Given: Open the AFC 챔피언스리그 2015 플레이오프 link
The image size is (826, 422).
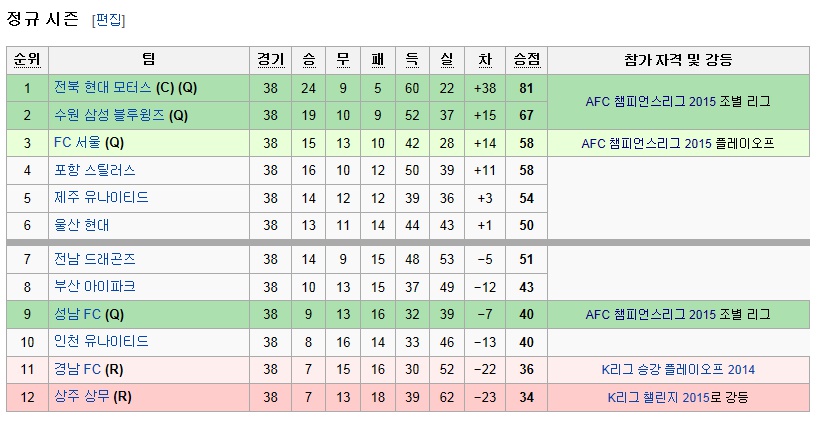Looking at the screenshot, I should pyautogui.click(x=678, y=143).
